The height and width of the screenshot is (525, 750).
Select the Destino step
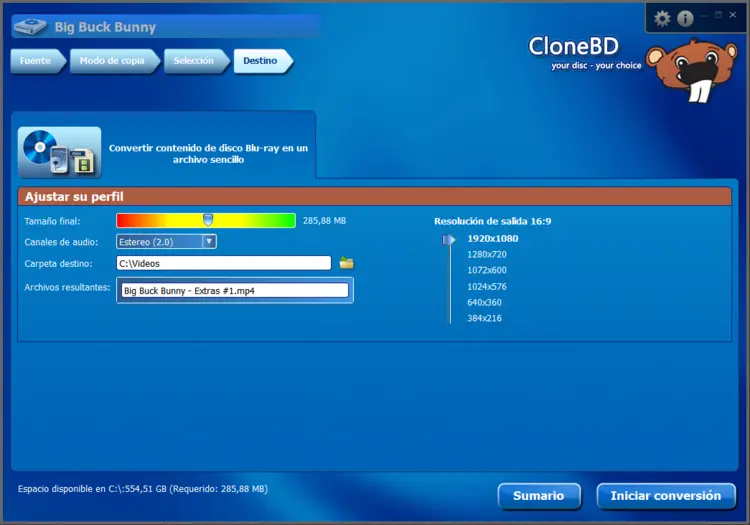point(263,61)
